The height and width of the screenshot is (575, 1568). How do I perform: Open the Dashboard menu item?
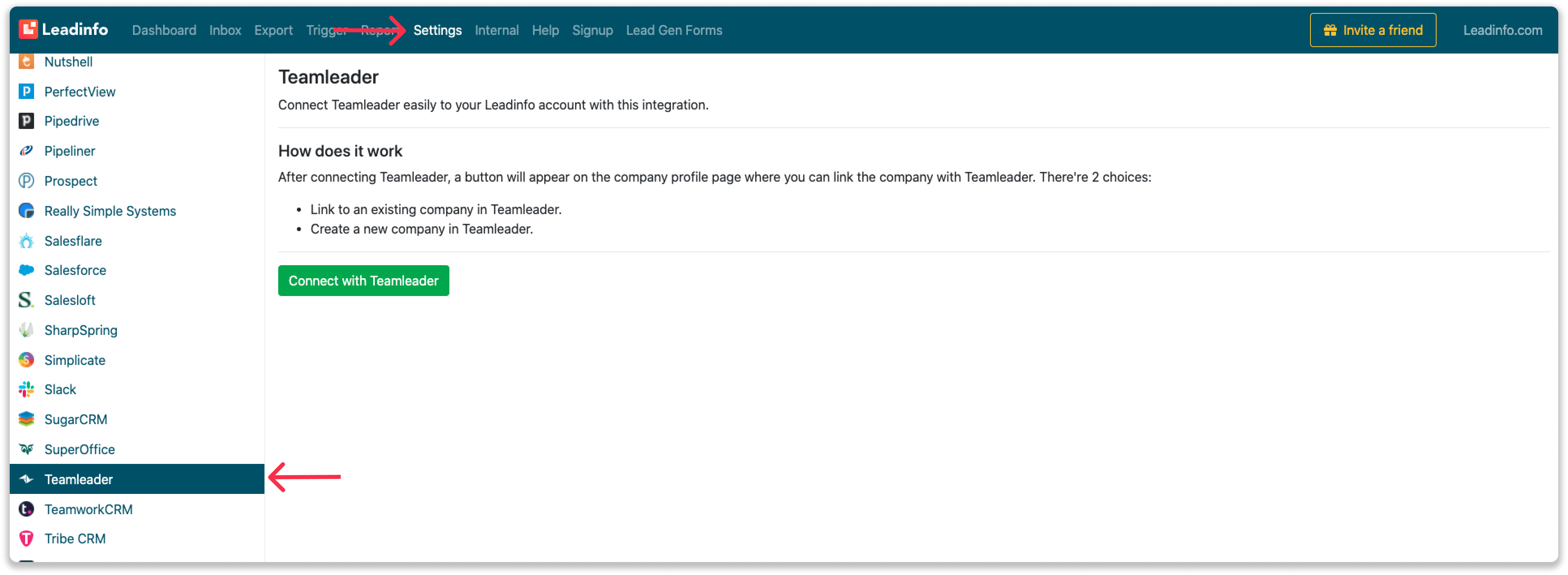click(164, 30)
